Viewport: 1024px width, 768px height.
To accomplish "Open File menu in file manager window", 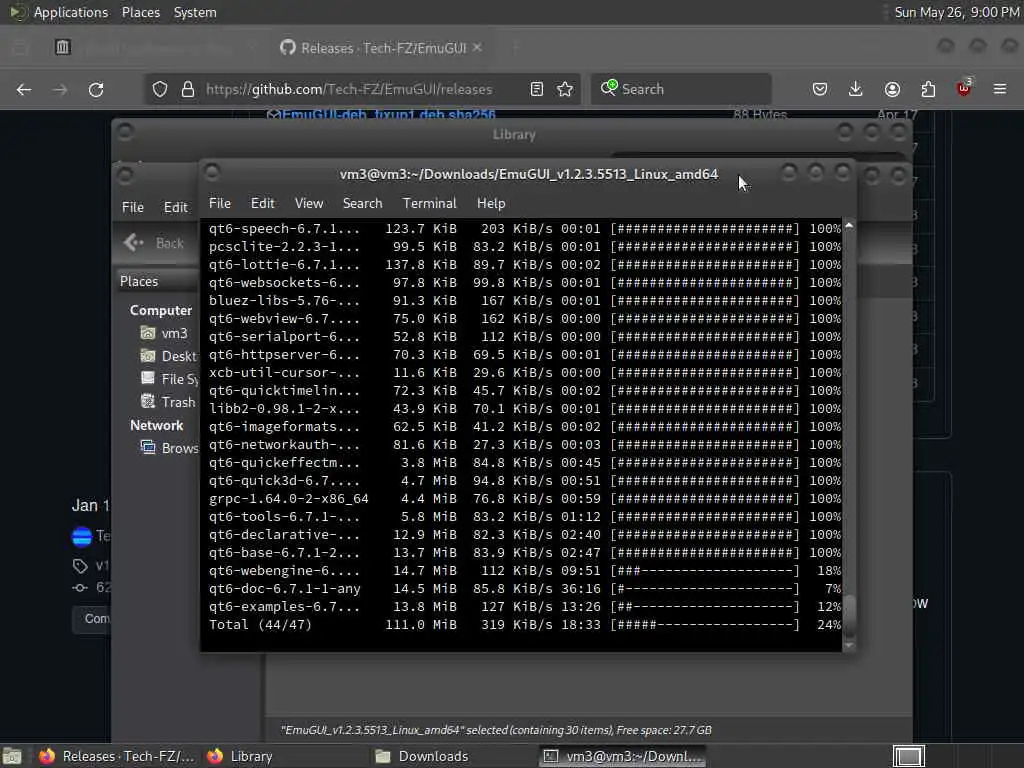I will (133, 207).
